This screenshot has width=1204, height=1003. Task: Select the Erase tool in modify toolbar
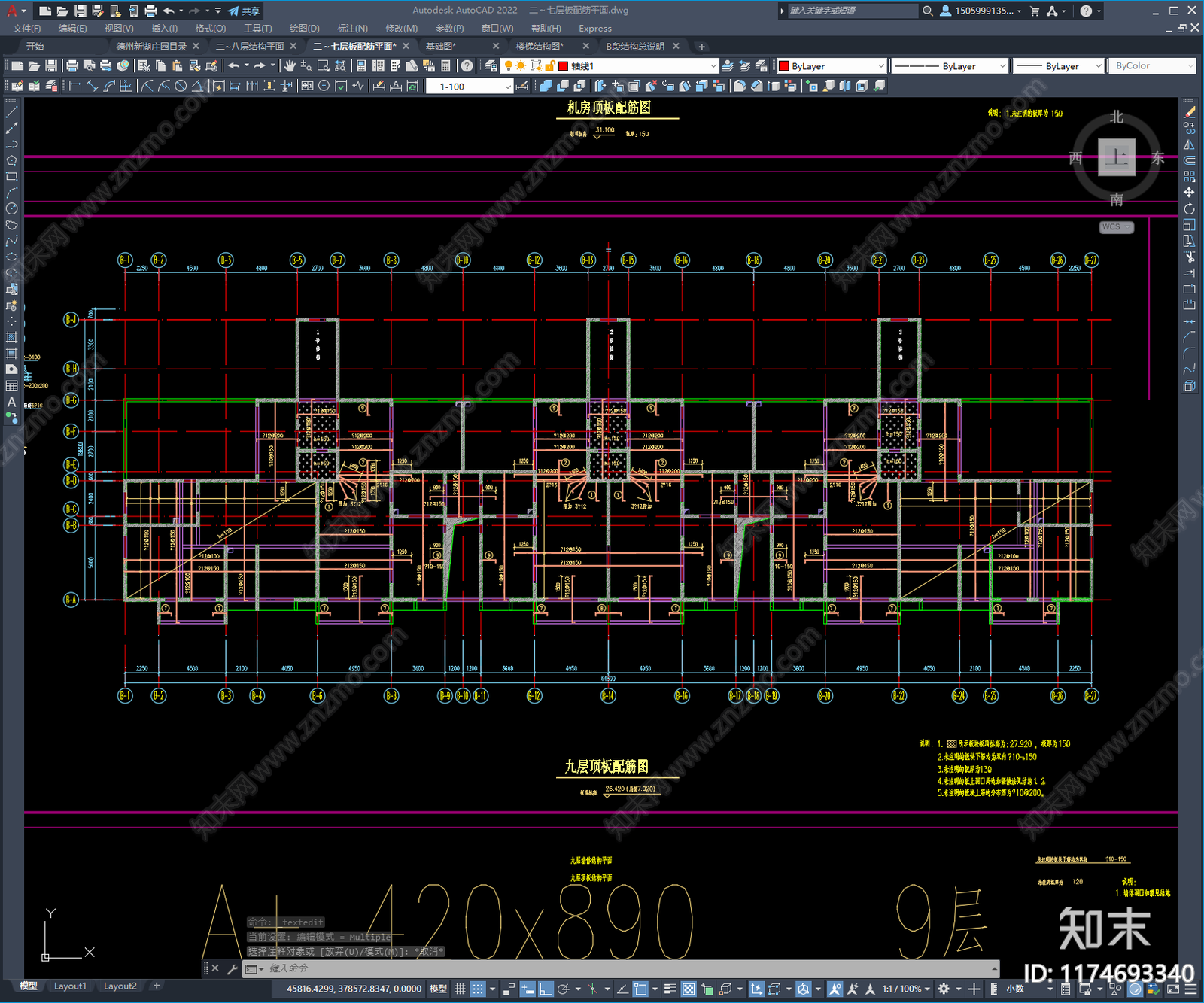click(1189, 111)
